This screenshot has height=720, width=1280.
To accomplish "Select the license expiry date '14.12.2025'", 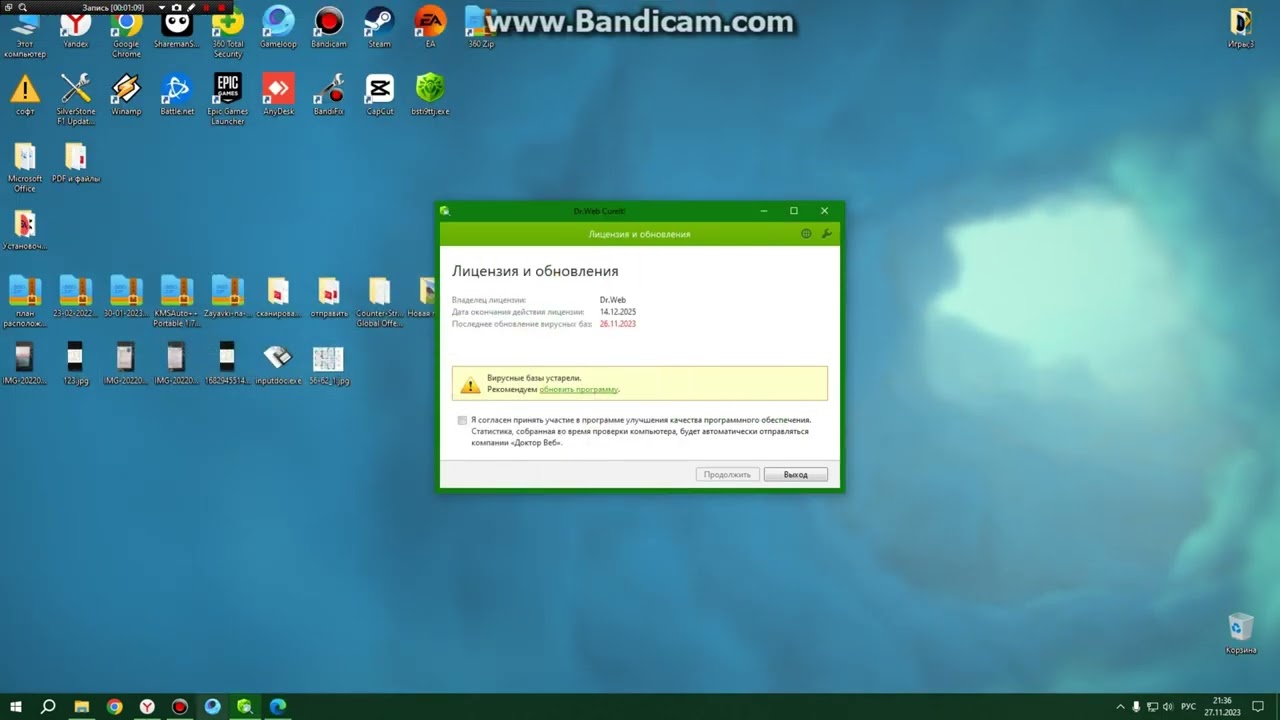I will [x=618, y=312].
